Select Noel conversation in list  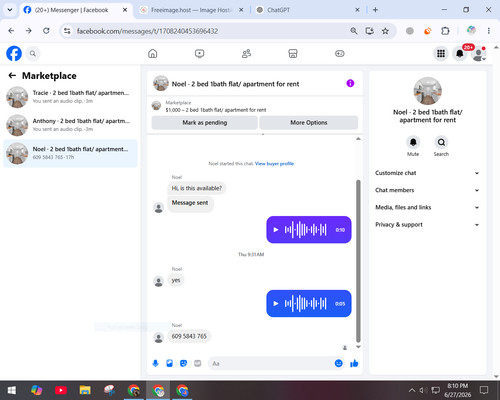point(70,153)
